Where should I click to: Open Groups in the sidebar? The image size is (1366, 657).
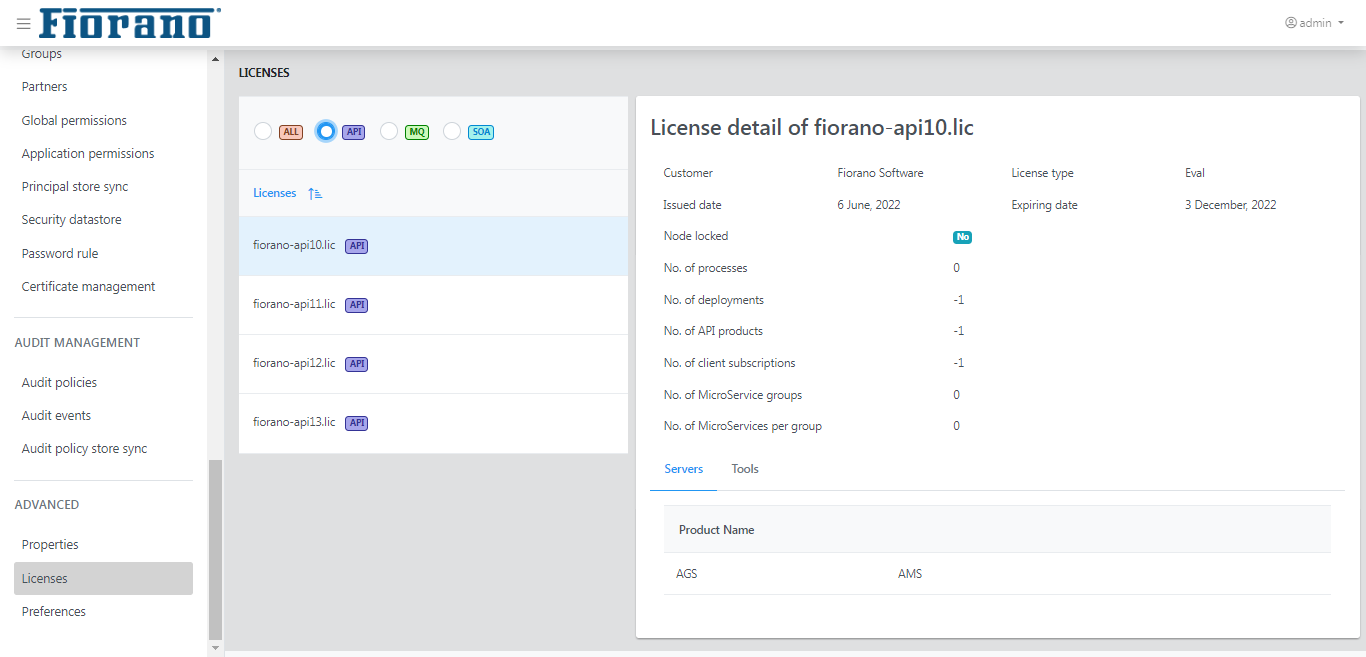(x=42, y=54)
